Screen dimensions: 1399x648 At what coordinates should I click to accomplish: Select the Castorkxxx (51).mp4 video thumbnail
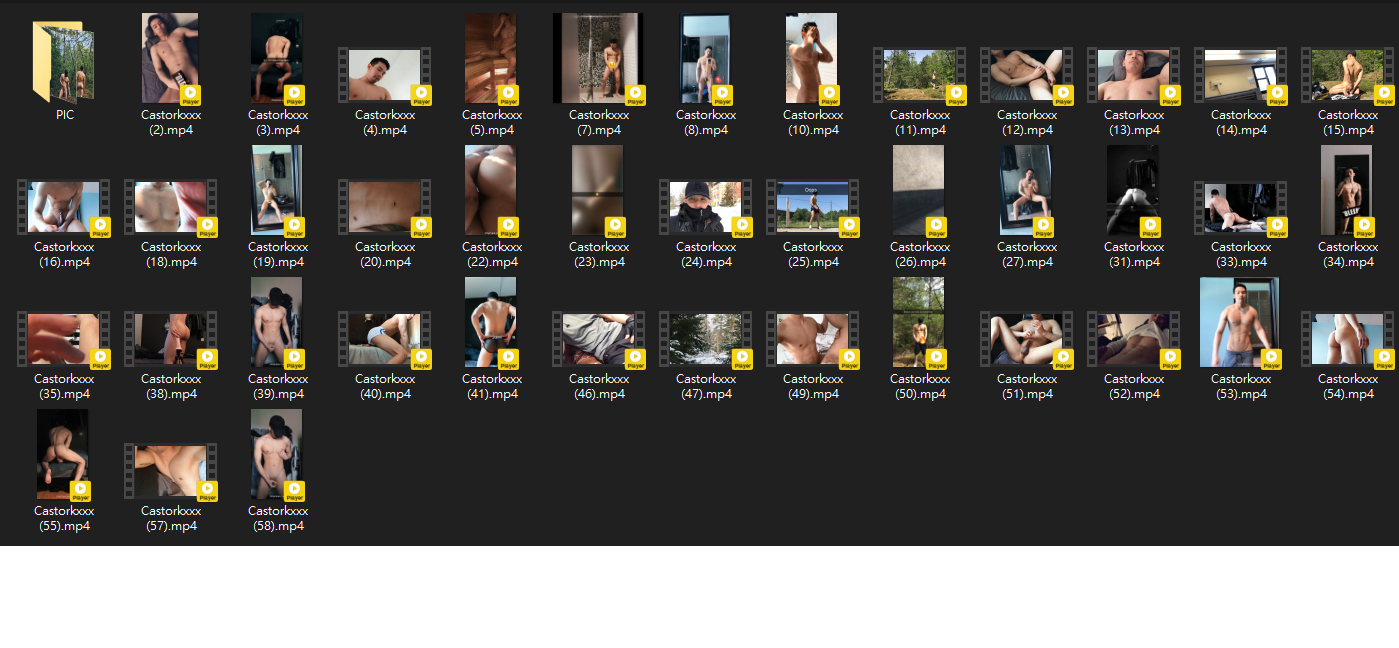tap(1027, 339)
